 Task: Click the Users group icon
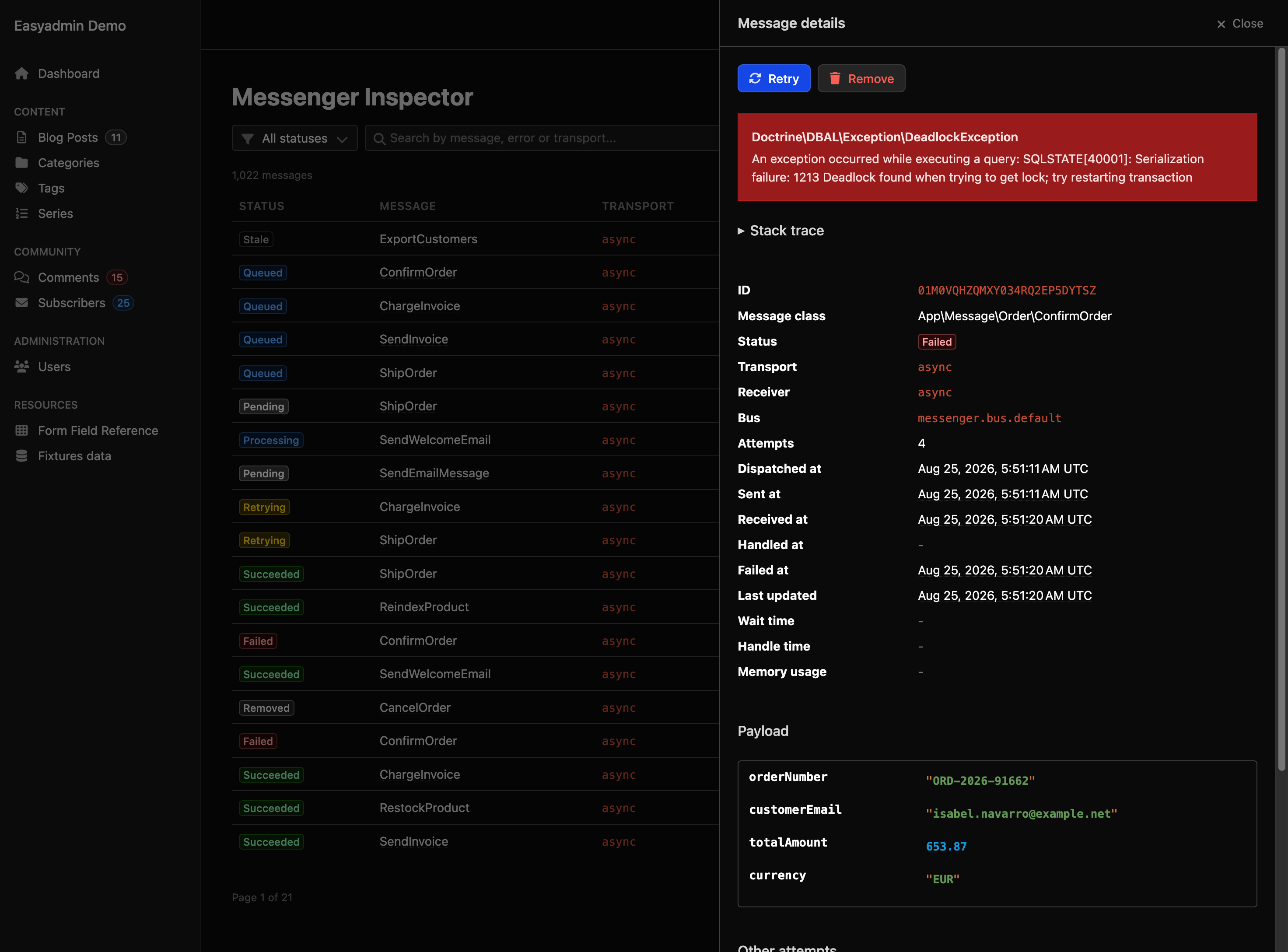pyautogui.click(x=22, y=367)
